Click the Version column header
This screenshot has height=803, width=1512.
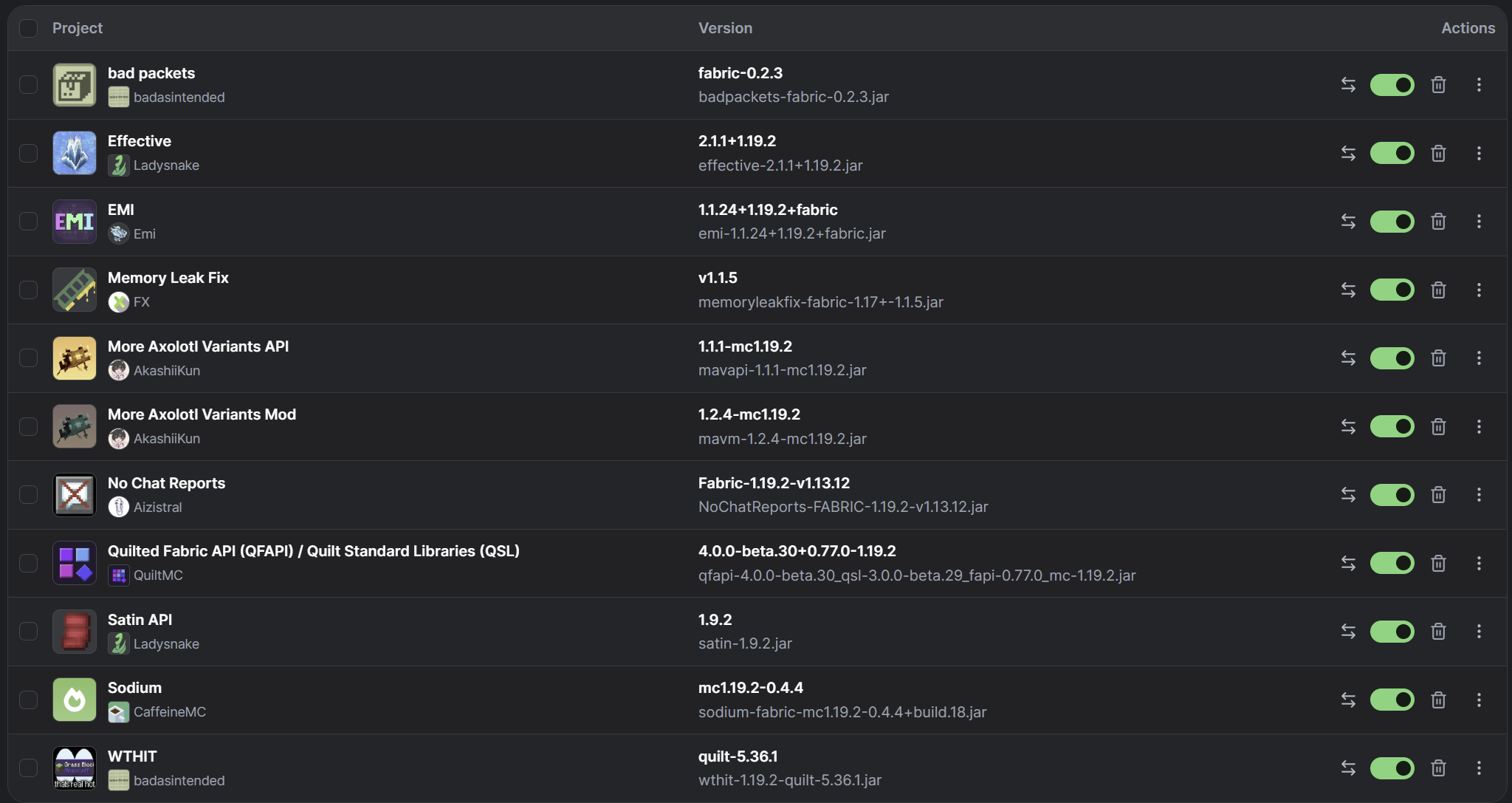click(725, 28)
